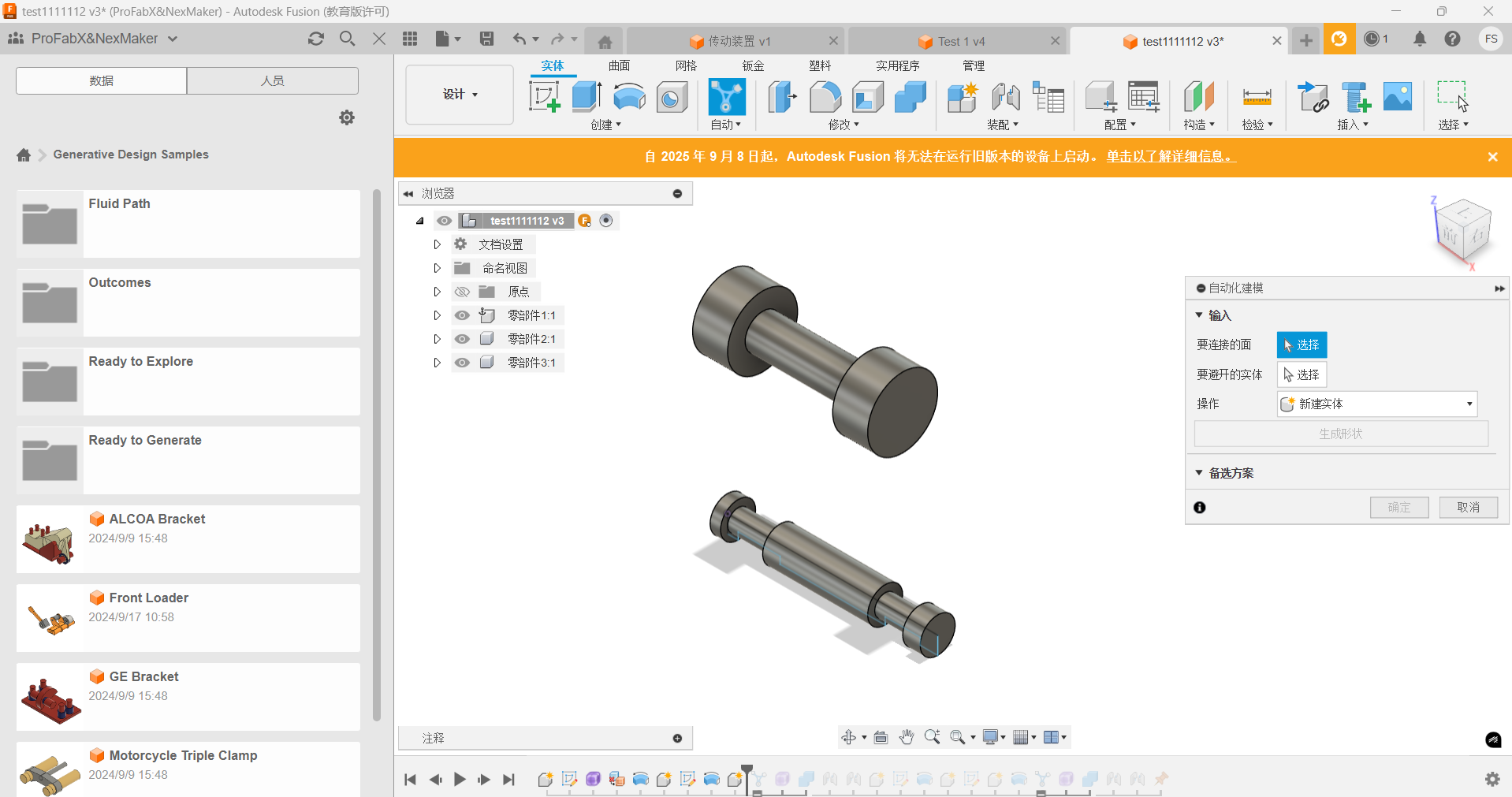Screen dimensions: 1512x797
Task: Select the Measure tool under 检验
Action: coord(1257,97)
